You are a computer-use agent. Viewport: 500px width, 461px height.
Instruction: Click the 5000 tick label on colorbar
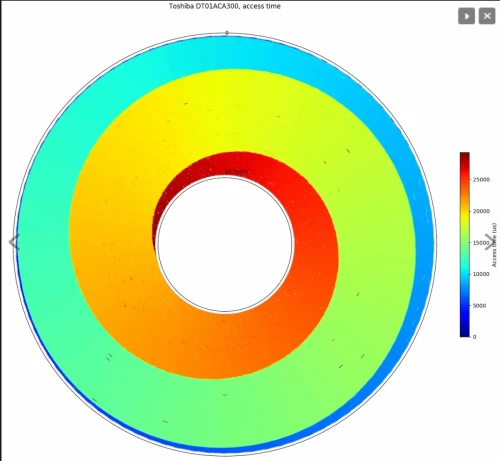(479, 305)
